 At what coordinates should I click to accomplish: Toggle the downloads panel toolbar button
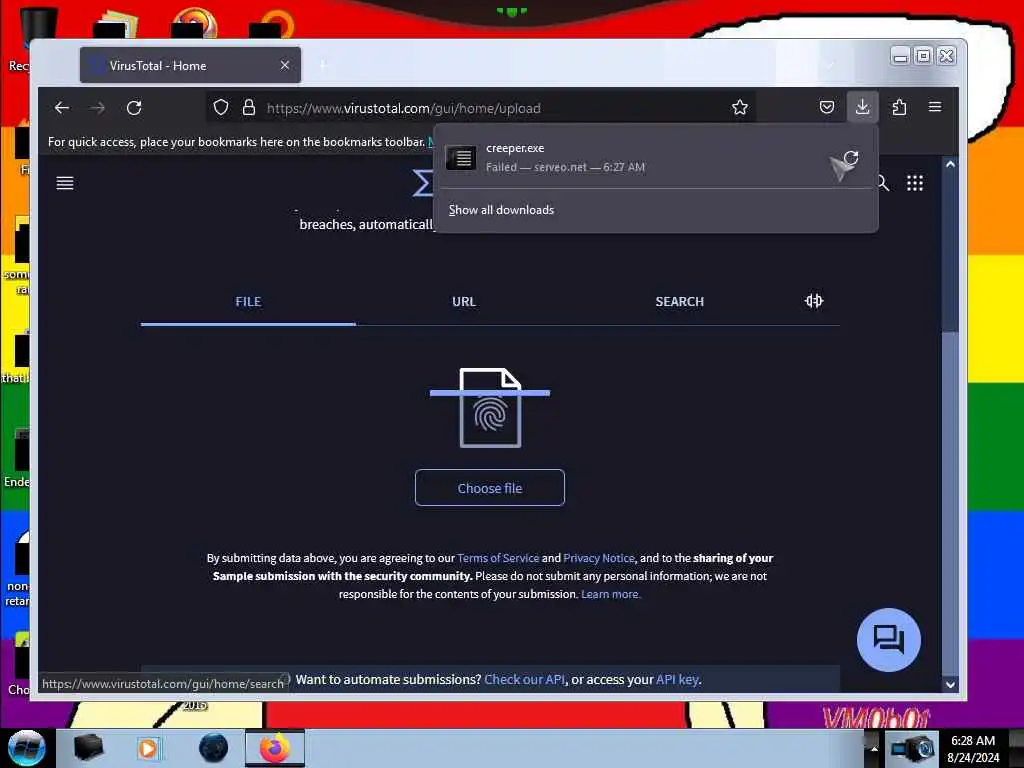pos(863,106)
